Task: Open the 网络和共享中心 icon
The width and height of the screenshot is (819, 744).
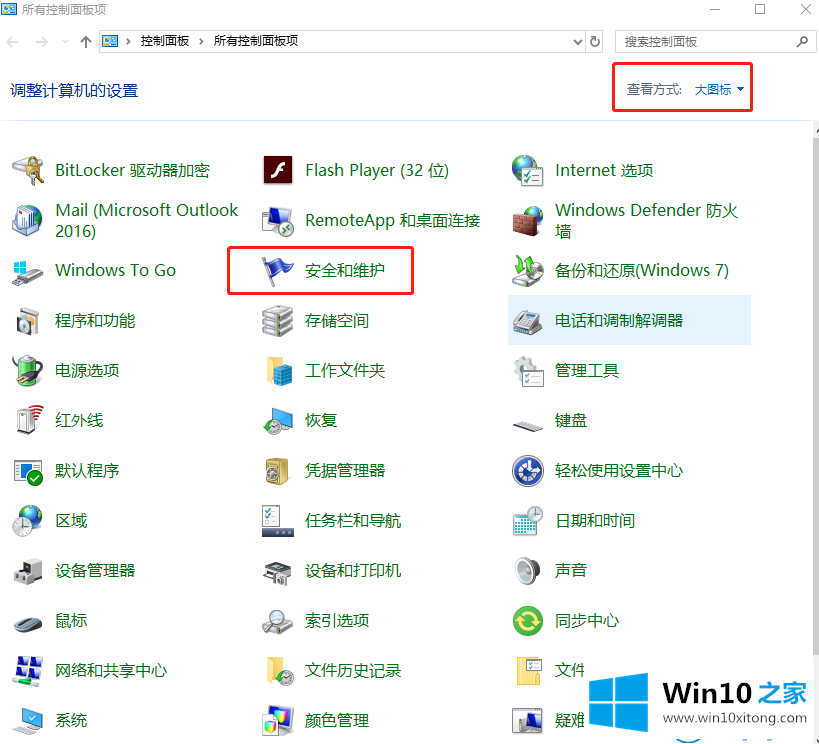Action: point(28,671)
